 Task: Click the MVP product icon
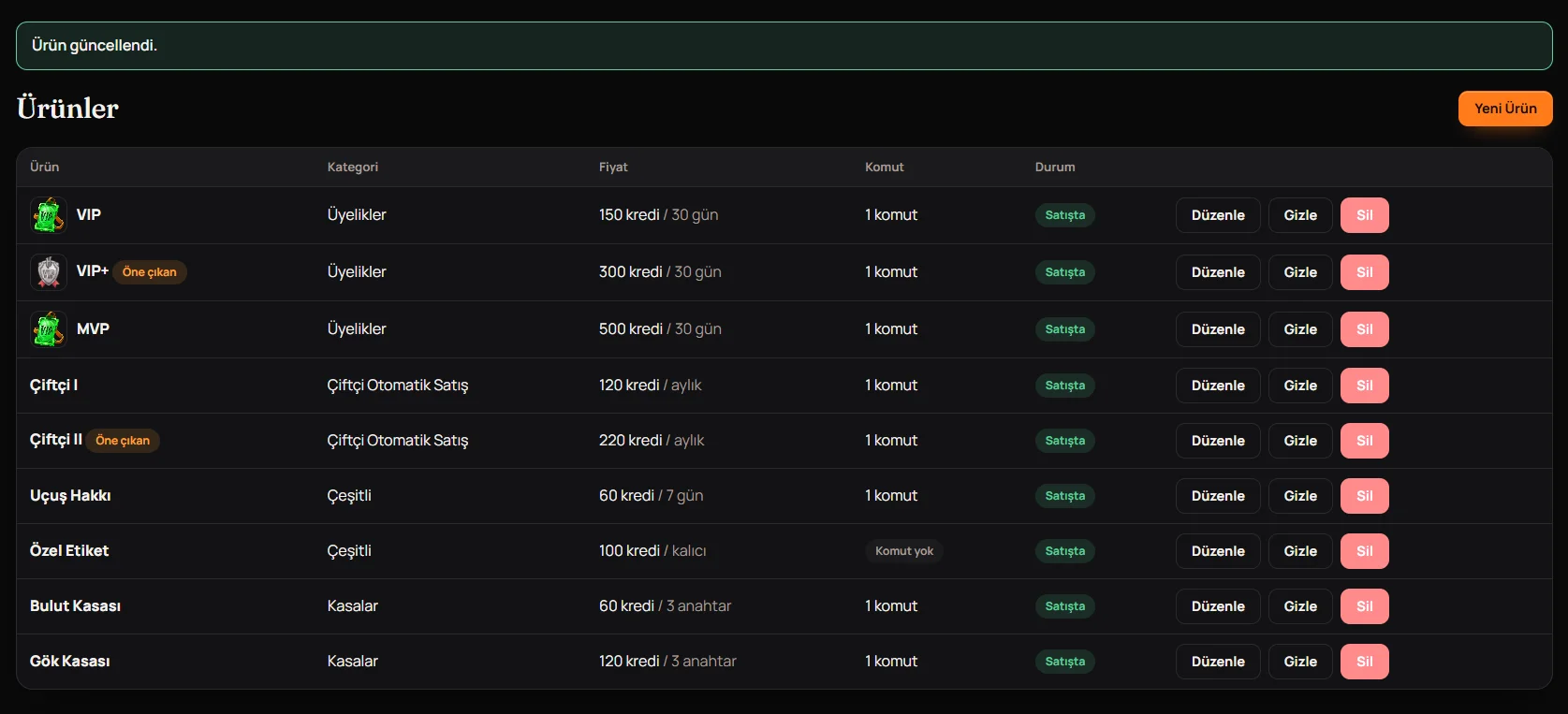pos(49,329)
